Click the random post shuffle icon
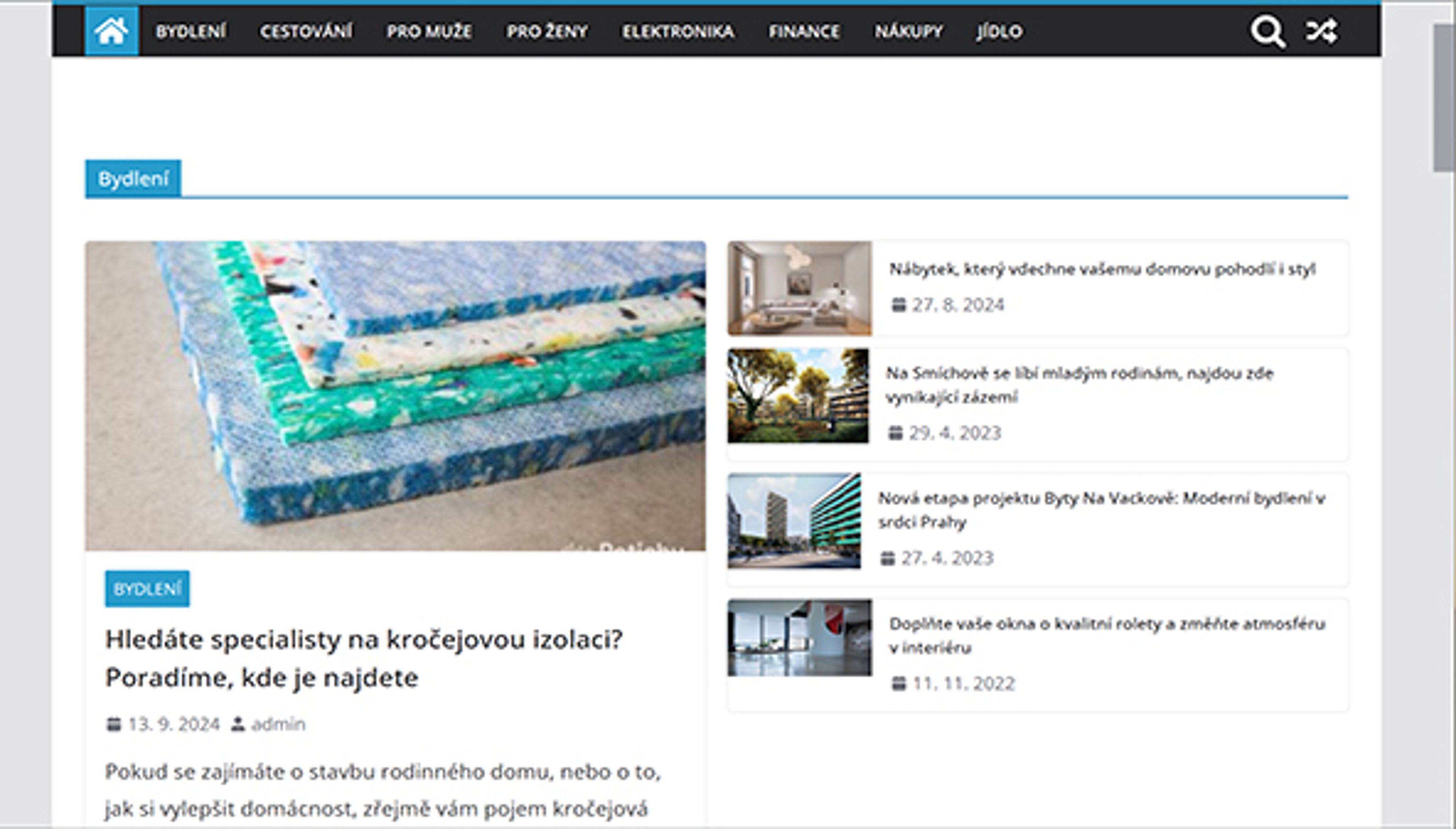The width and height of the screenshot is (1456, 829). [x=1321, y=31]
